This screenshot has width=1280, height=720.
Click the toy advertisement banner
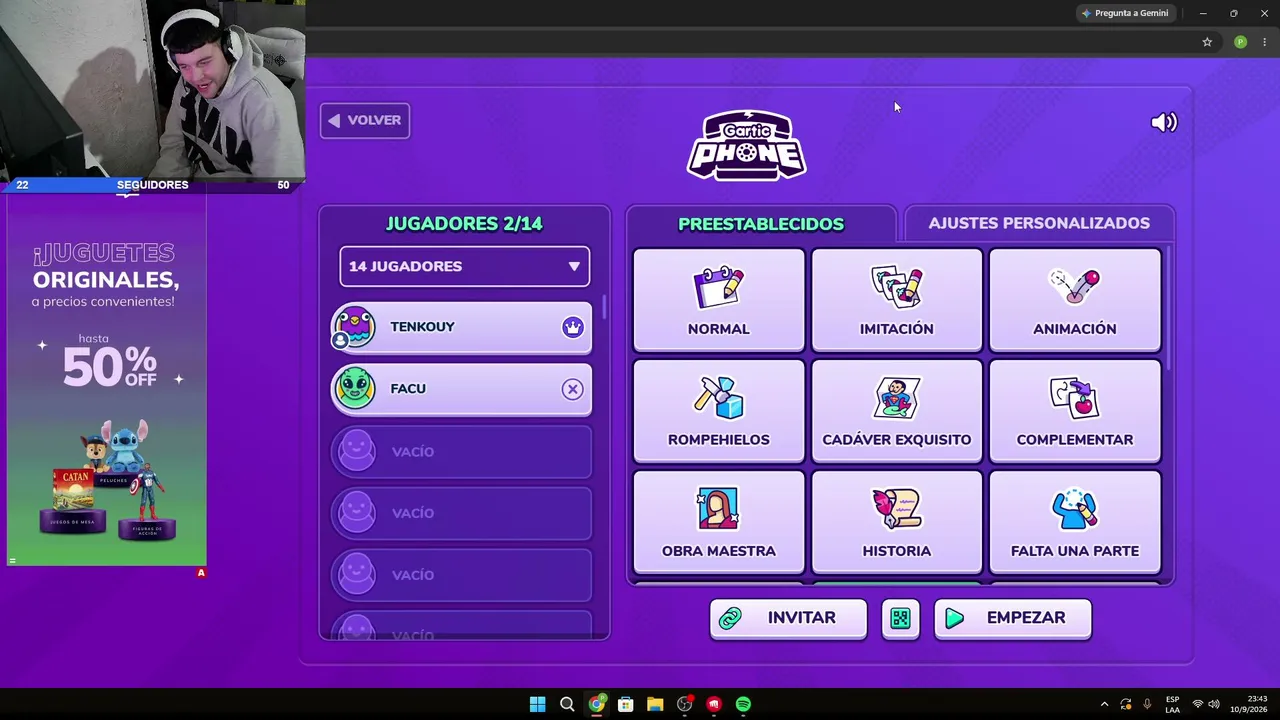coord(107,378)
